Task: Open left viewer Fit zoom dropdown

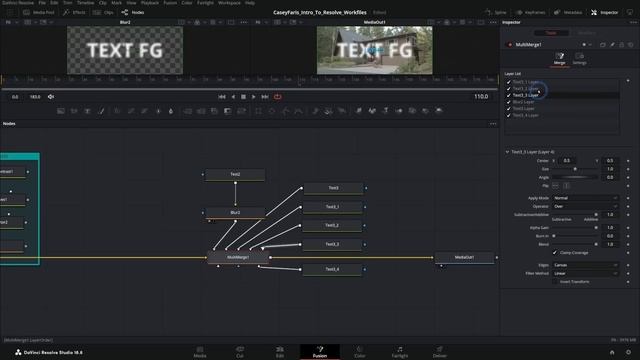Action: pos(11,22)
